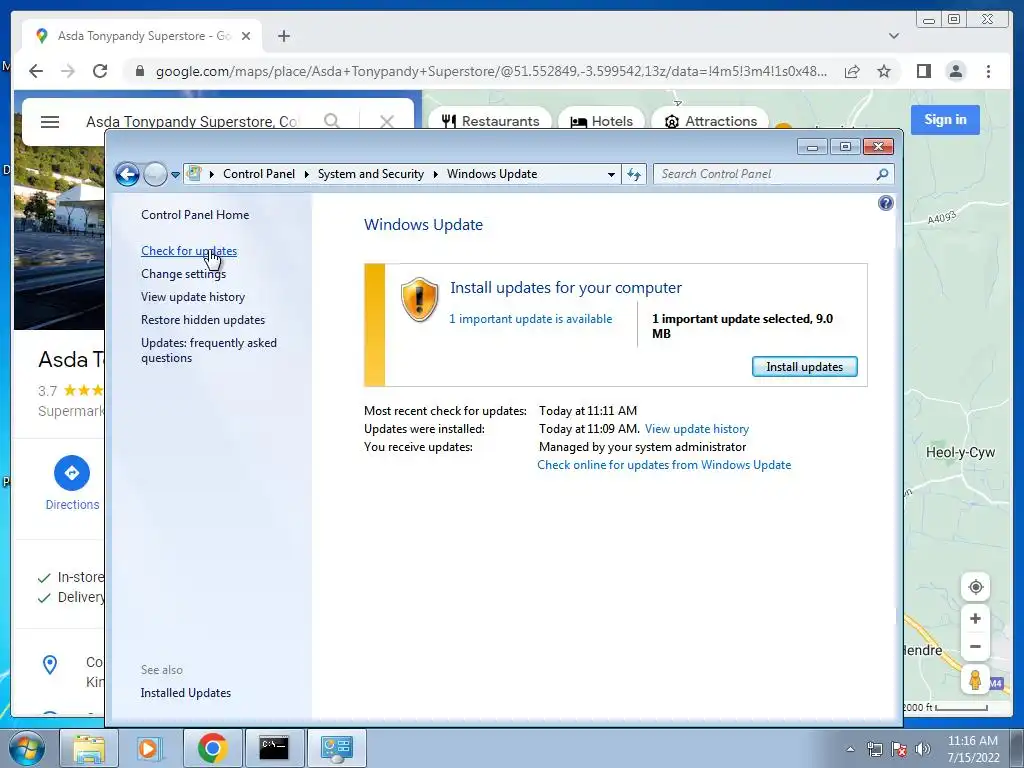Open Change settings link
The width and height of the screenshot is (1024, 768).
tap(183, 274)
